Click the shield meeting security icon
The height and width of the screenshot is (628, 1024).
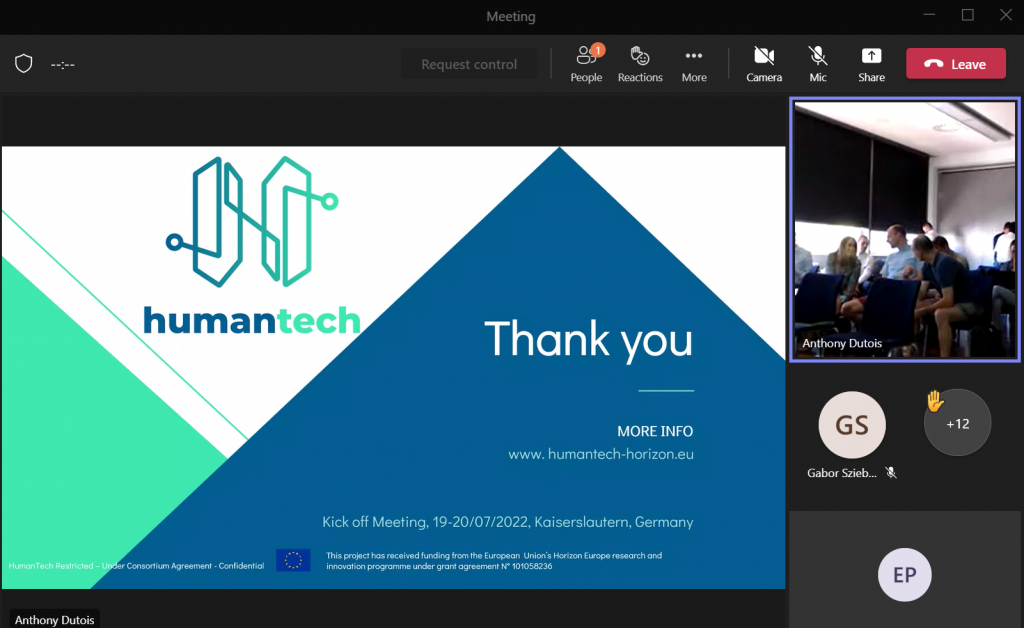coord(24,63)
